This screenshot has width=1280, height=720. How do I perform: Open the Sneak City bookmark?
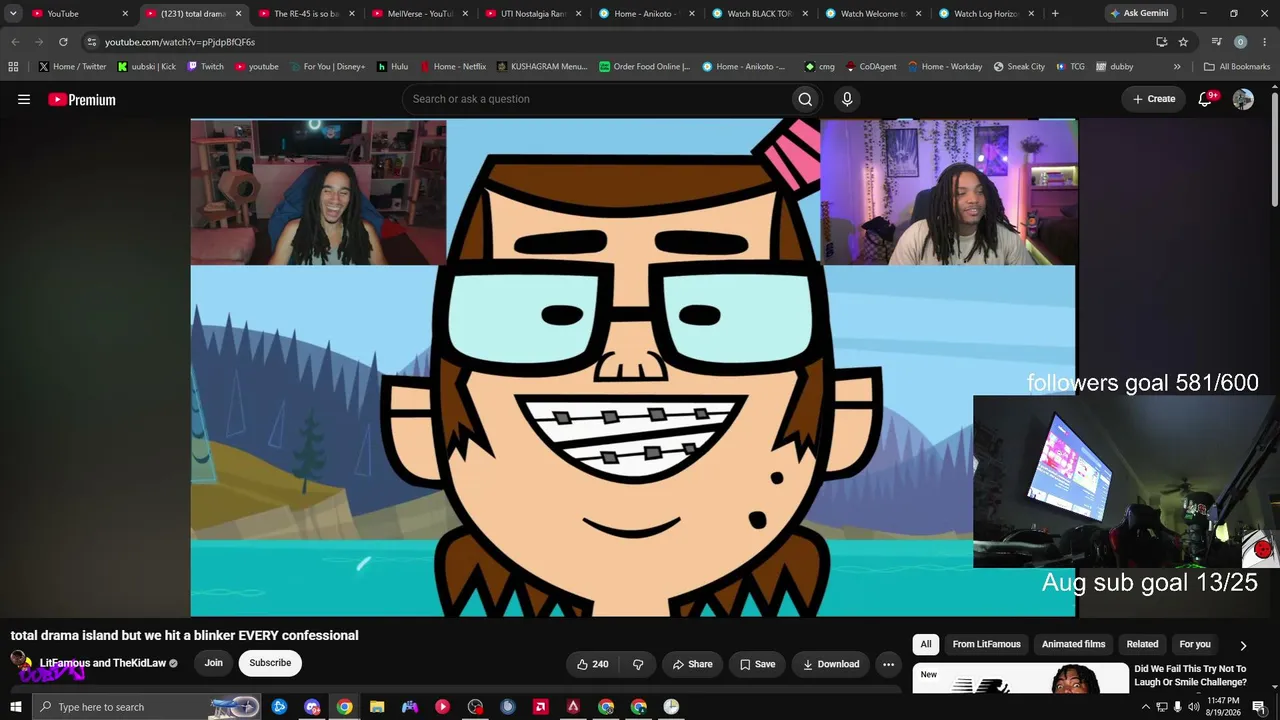click(1018, 66)
